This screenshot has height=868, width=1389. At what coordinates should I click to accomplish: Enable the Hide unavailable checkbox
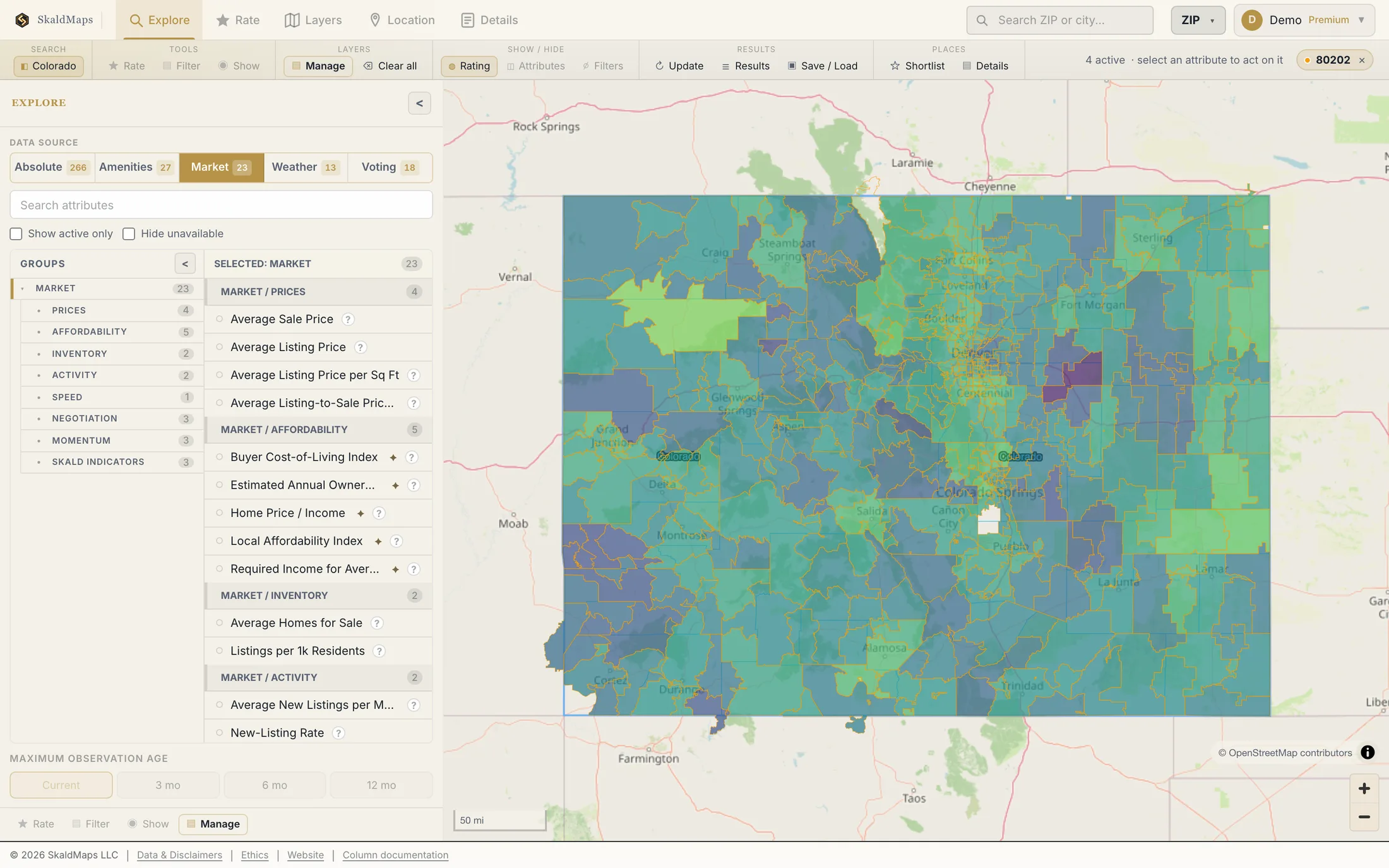[x=129, y=234]
